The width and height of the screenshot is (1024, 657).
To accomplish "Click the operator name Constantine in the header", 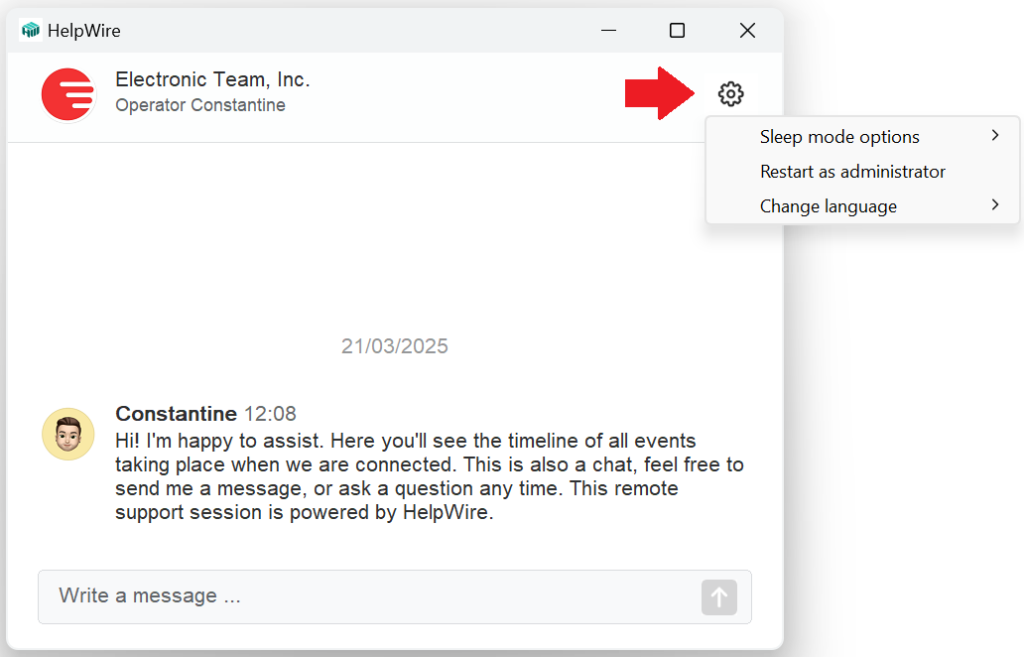I will [198, 105].
